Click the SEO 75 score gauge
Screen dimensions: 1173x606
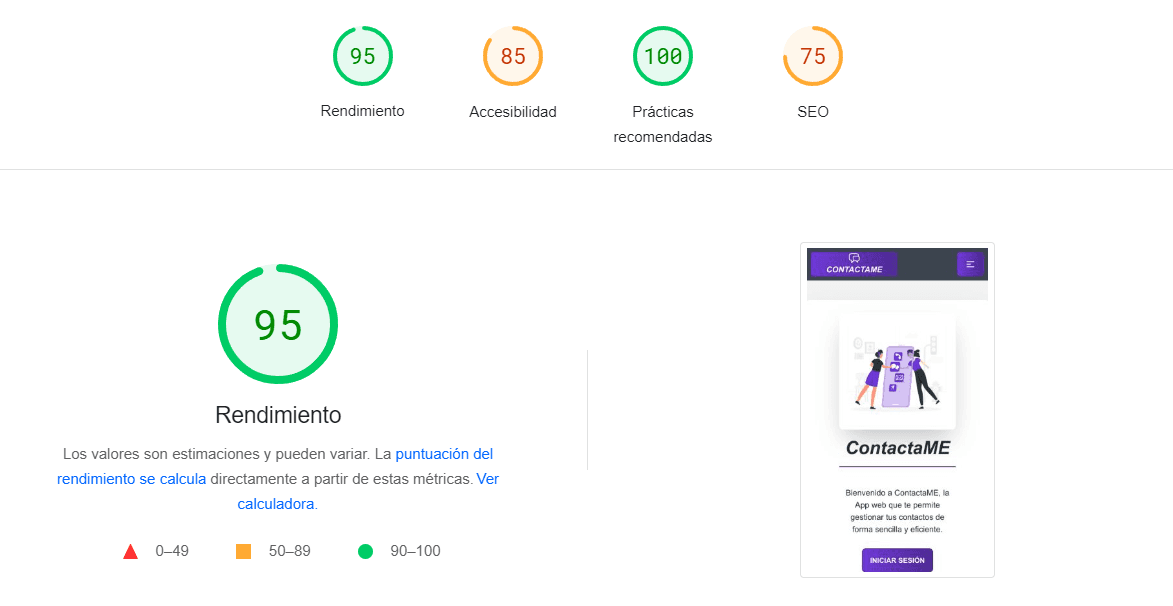tap(813, 56)
